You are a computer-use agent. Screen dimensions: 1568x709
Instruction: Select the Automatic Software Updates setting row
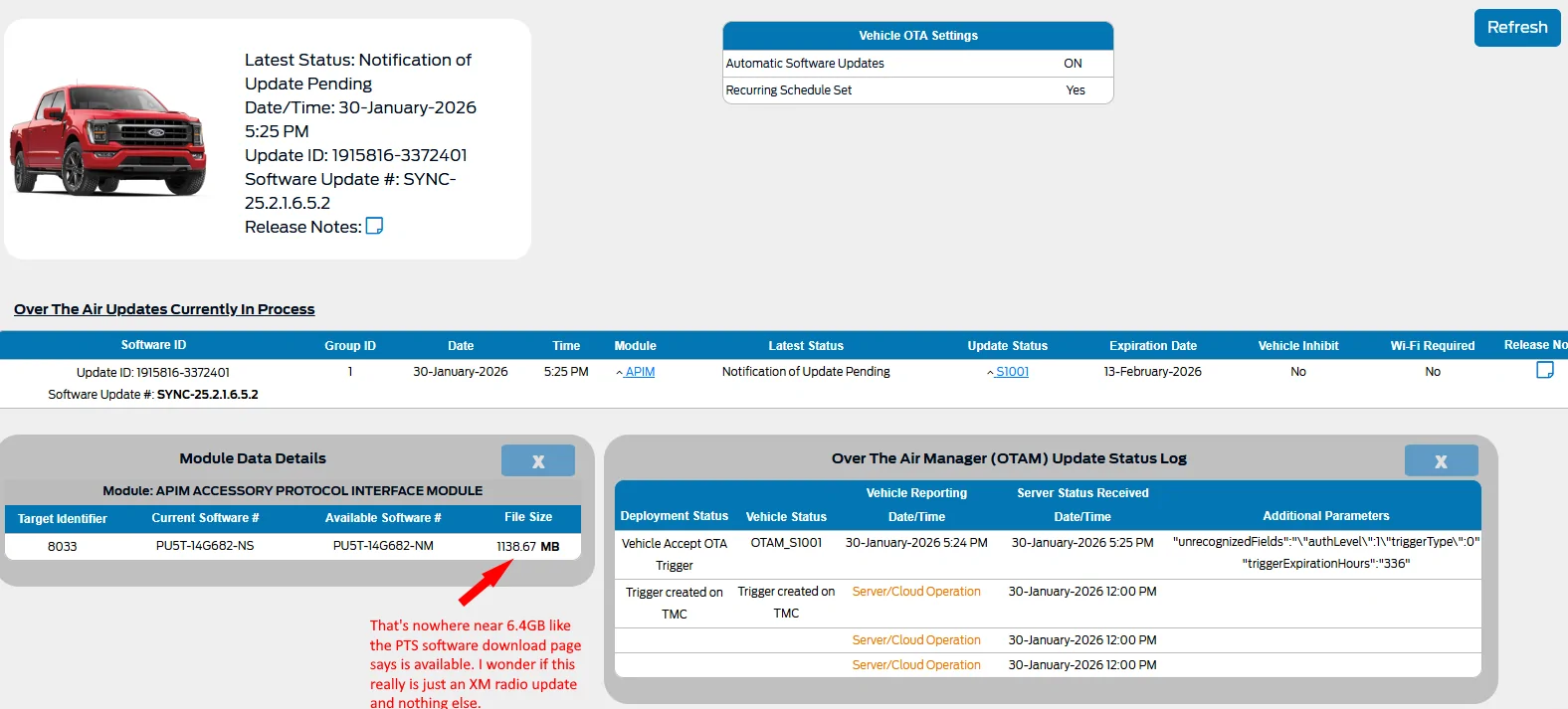[918, 63]
